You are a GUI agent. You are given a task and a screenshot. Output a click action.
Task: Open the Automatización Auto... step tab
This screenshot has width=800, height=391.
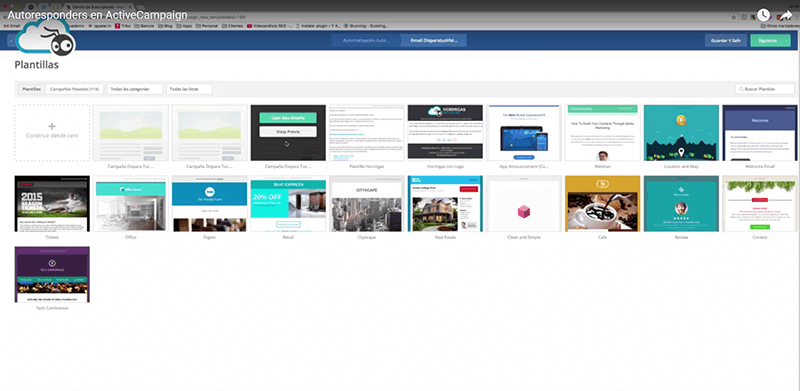tap(366, 40)
